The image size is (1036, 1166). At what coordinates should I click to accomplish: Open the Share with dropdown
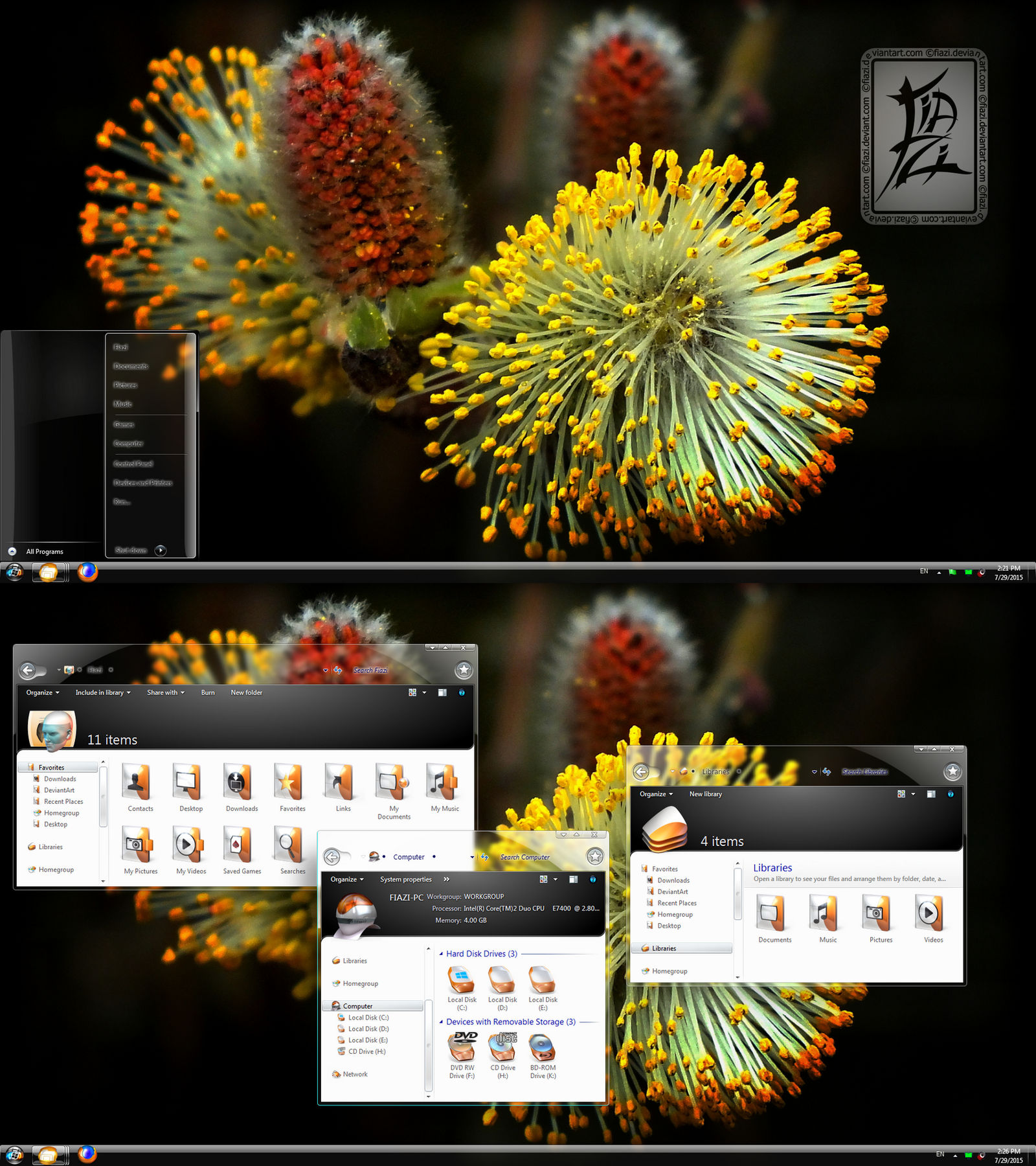pos(166,692)
